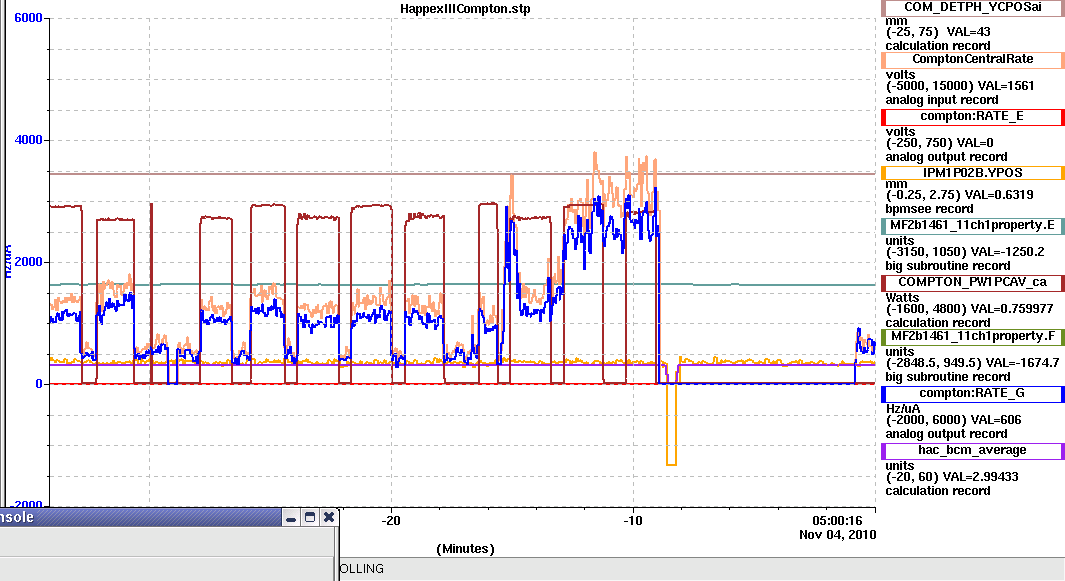Click the 2000 y-axis label
This screenshot has width=1065, height=581.
(29, 262)
